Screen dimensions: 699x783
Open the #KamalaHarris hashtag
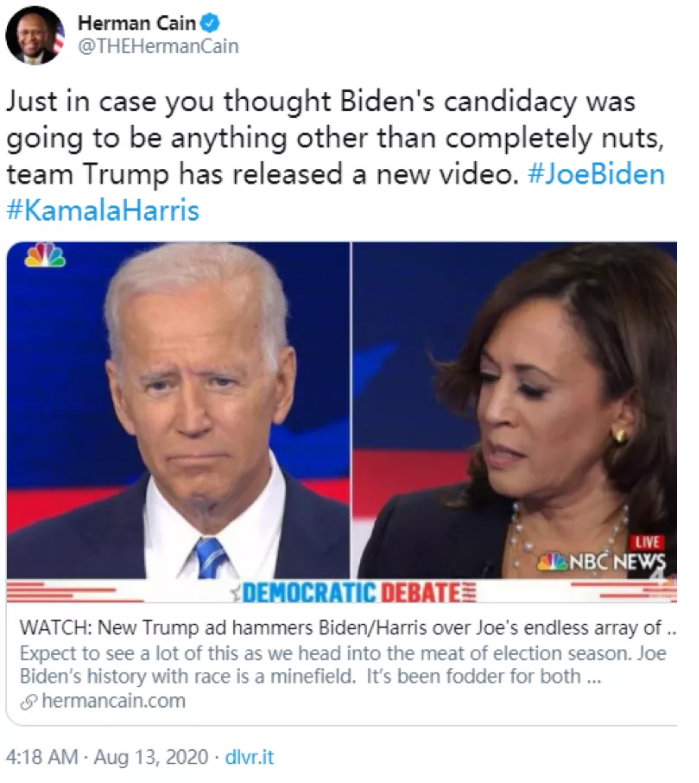point(103,210)
